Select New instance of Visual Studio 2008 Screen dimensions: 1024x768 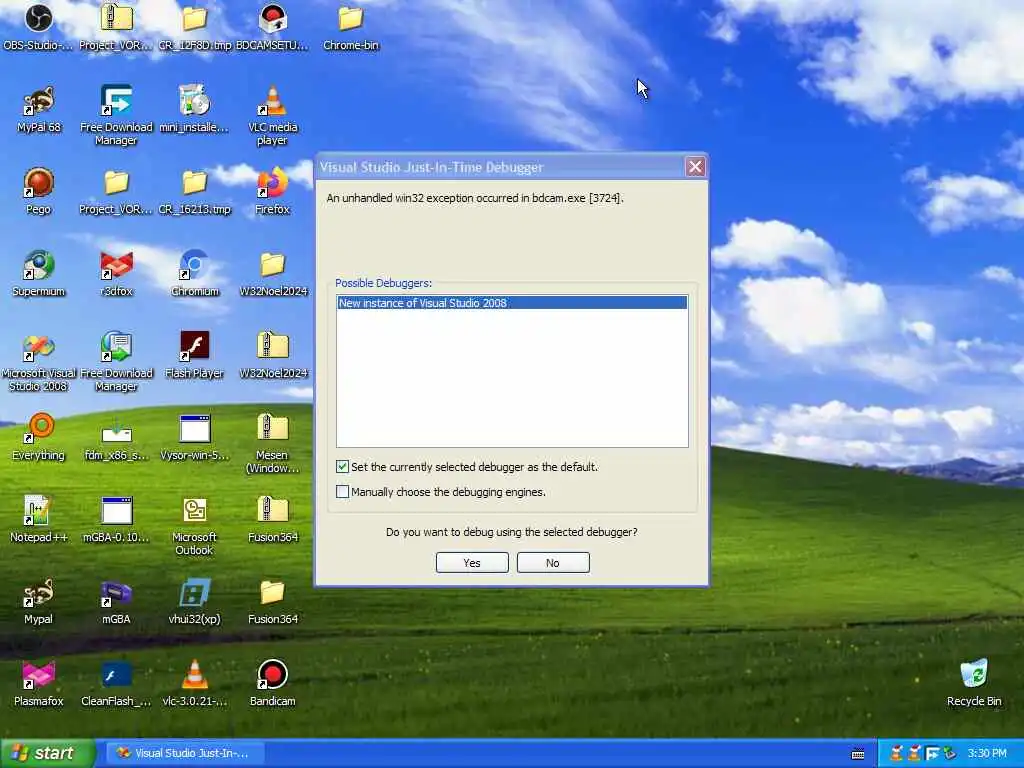tap(512, 303)
